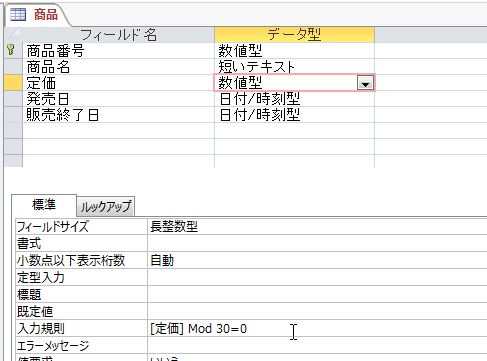Screen dimensions: 487x361
Task: Open the 数値型 data type dropdown for 定価
Action: pos(365,83)
